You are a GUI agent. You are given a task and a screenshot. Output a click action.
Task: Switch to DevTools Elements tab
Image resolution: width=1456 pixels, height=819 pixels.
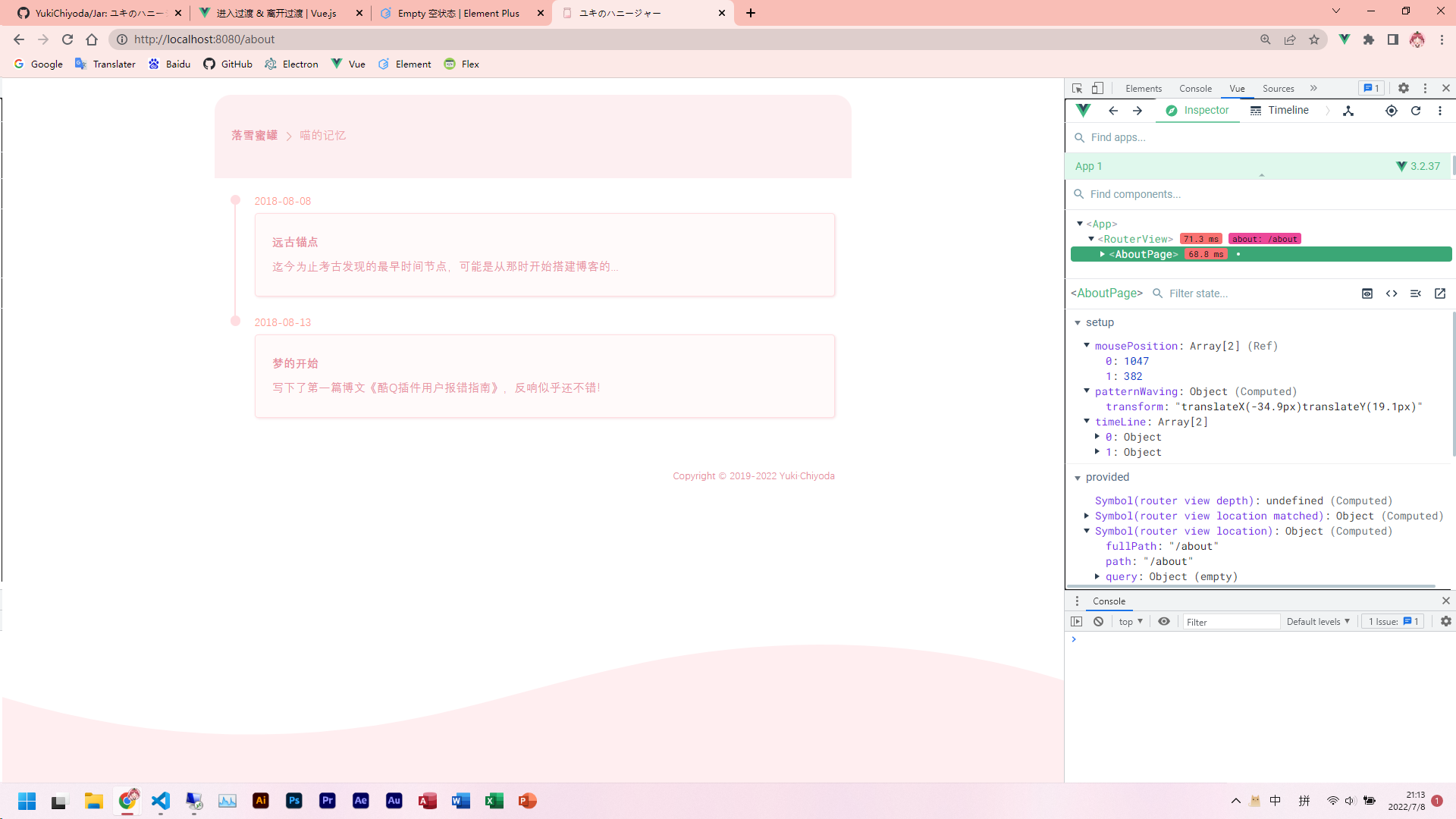1143,89
